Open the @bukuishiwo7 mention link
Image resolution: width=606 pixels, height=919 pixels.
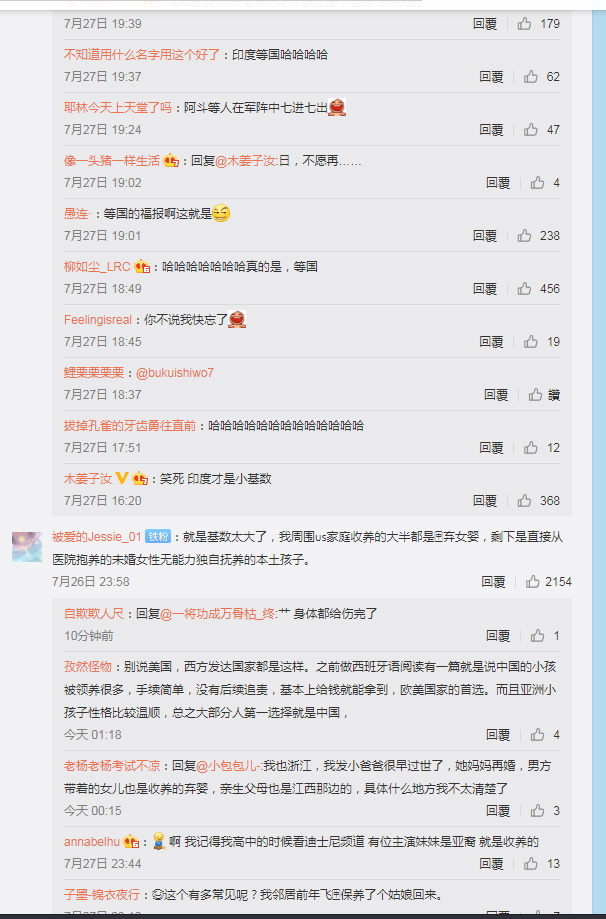point(175,373)
